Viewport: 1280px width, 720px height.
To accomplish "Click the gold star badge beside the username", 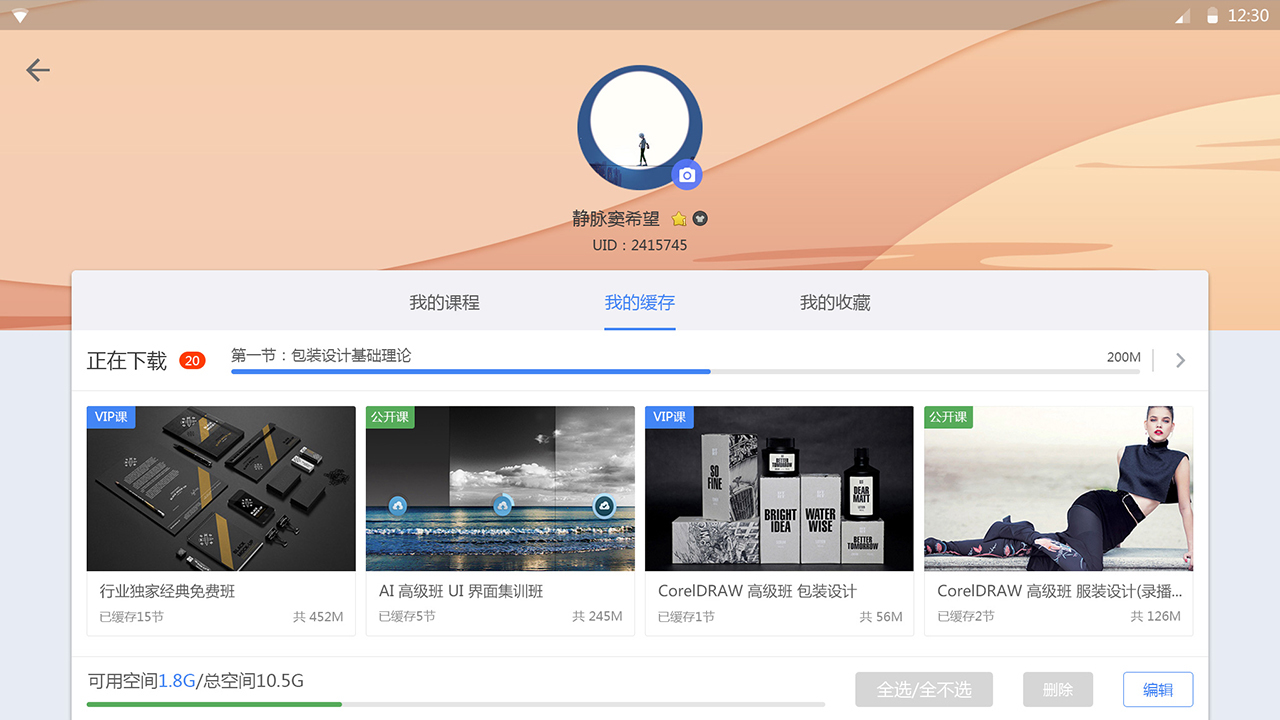I will [679, 219].
